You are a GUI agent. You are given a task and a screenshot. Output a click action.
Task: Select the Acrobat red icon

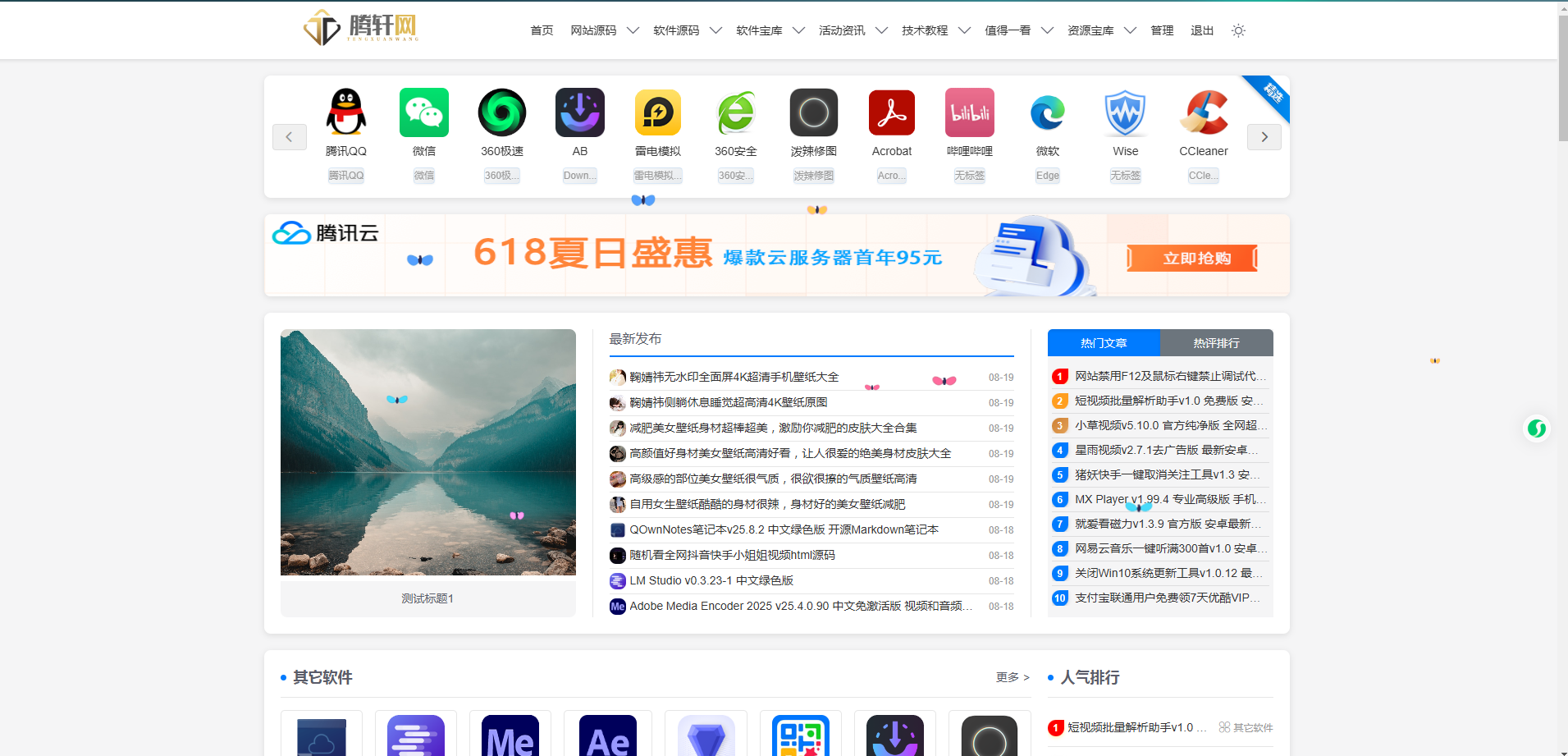click(x=892, y=112)
